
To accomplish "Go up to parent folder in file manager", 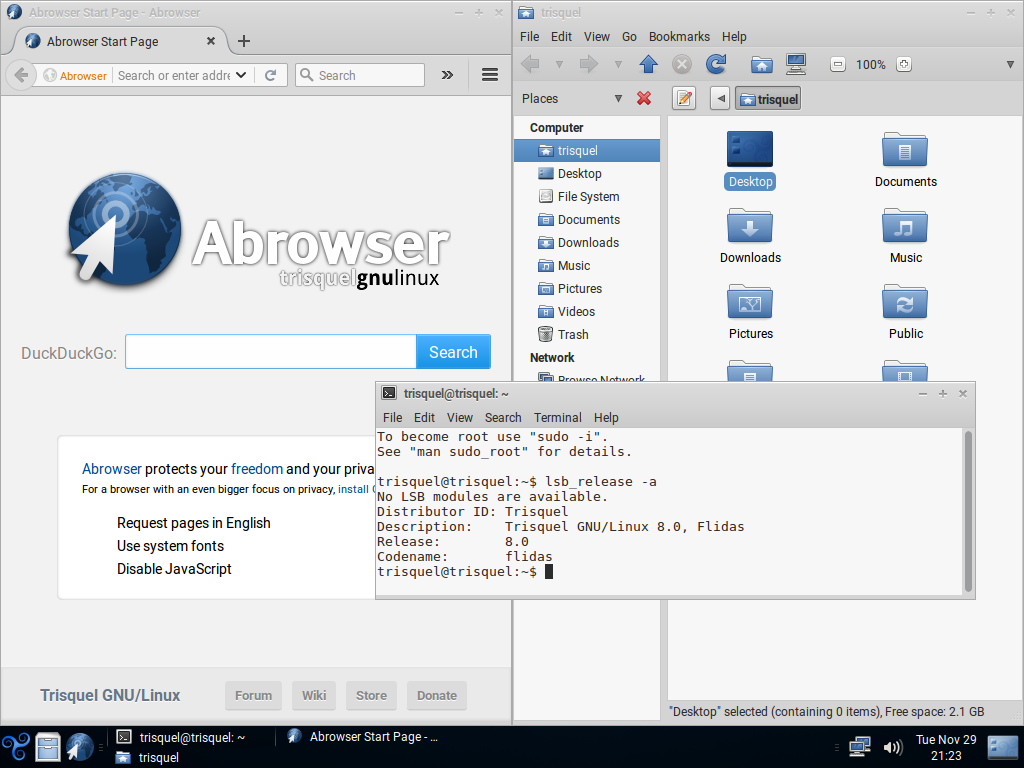I will click(648, 64).
